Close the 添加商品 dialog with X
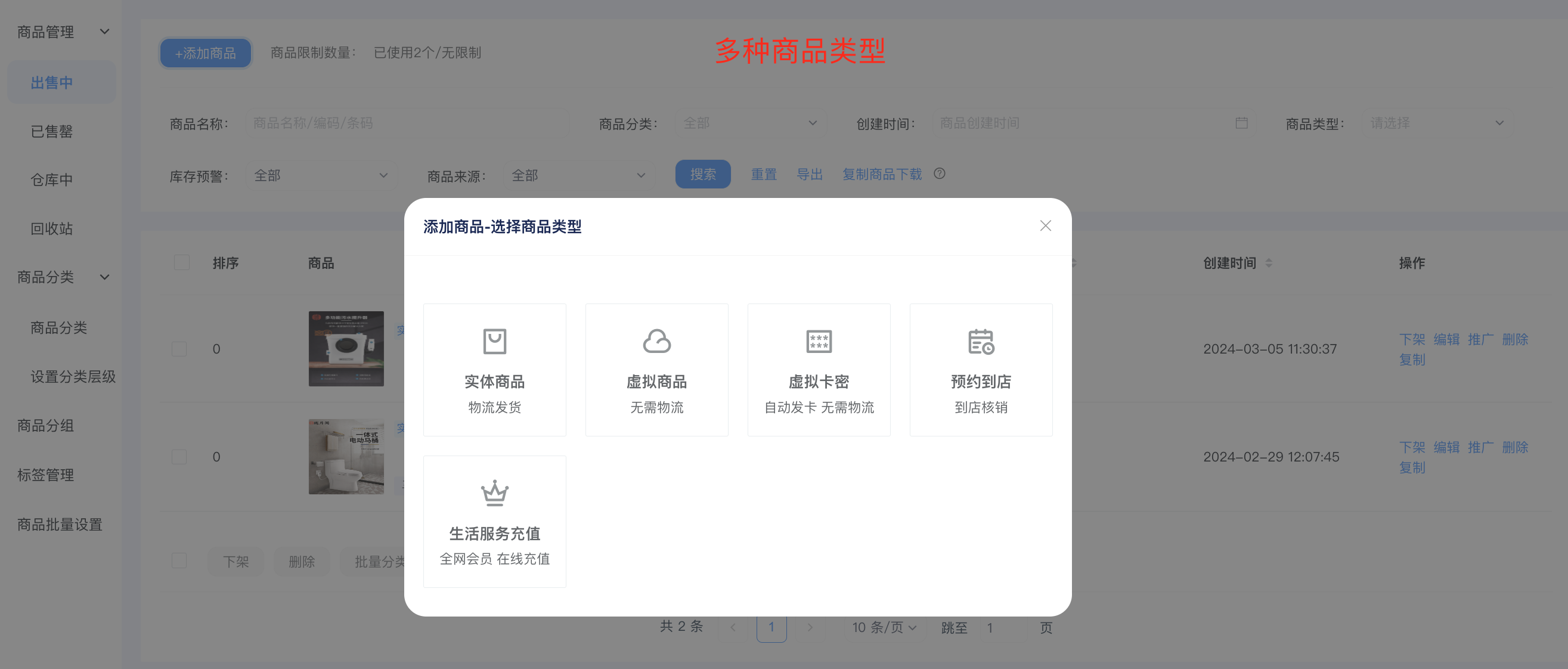The image size is (1568, 669). point(1045,226)
